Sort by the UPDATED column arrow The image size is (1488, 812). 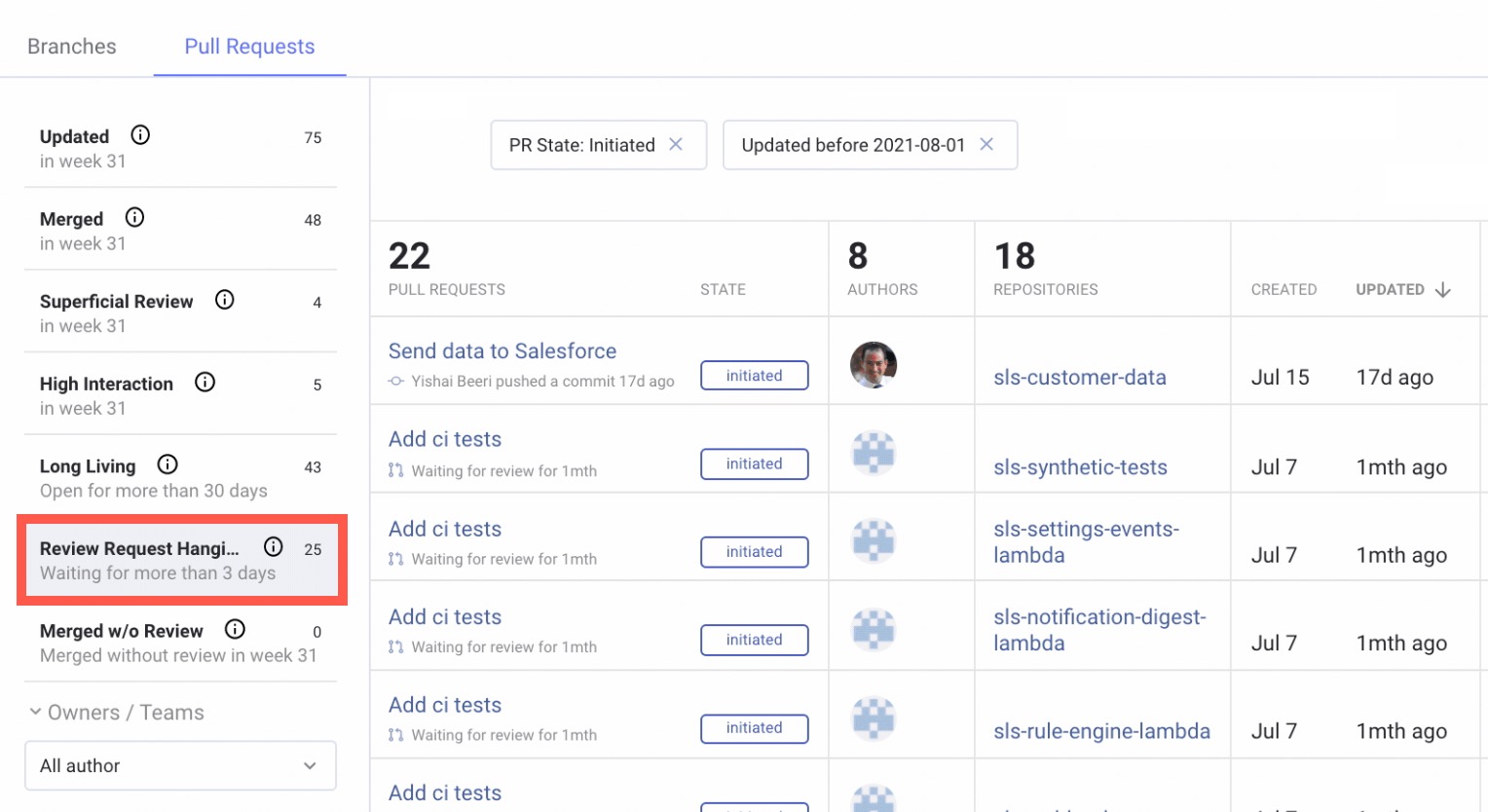1443,290
